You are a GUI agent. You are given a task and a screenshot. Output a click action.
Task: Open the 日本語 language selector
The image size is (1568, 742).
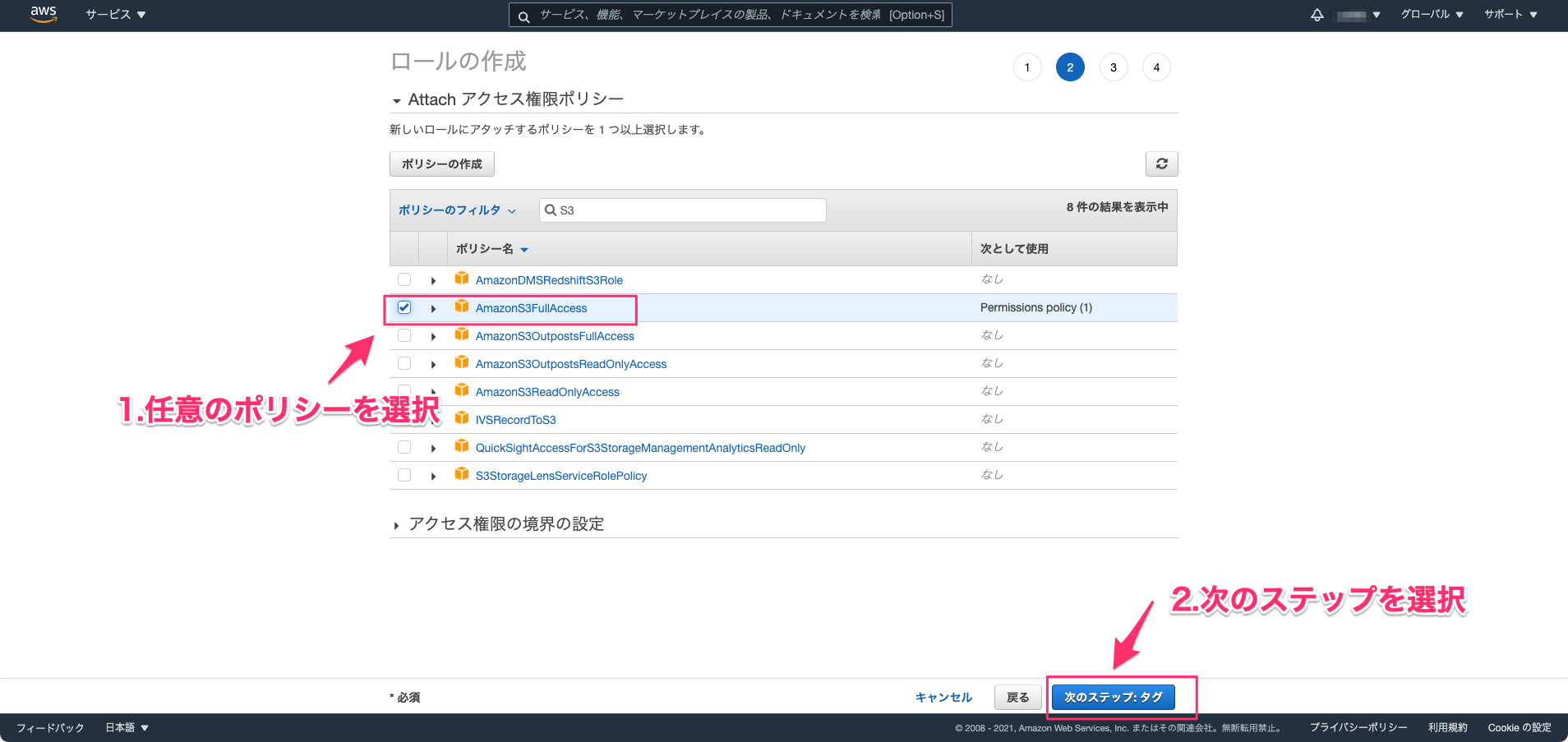click(127, 727)
